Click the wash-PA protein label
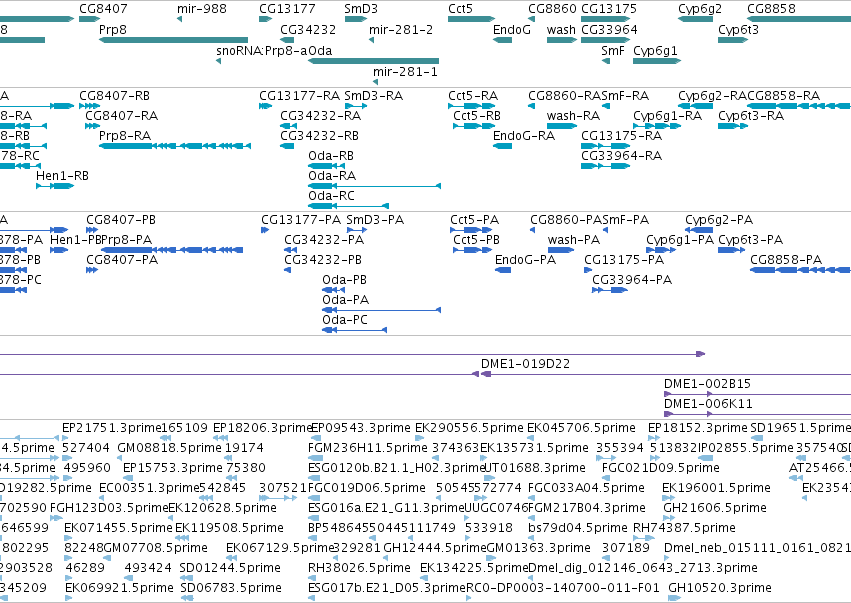 point(574,240)
